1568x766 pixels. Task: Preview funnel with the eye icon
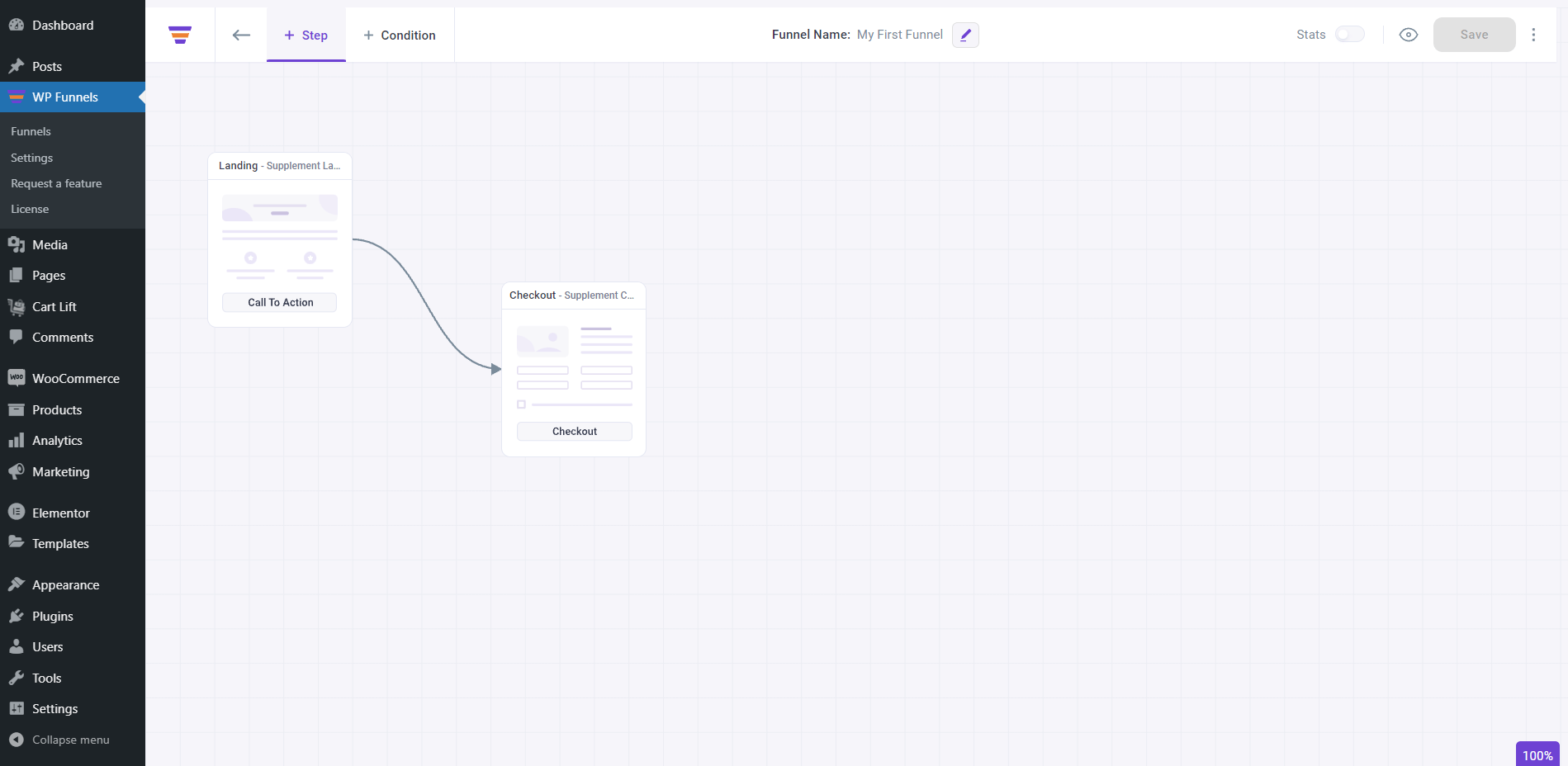tap(1409, 35)
